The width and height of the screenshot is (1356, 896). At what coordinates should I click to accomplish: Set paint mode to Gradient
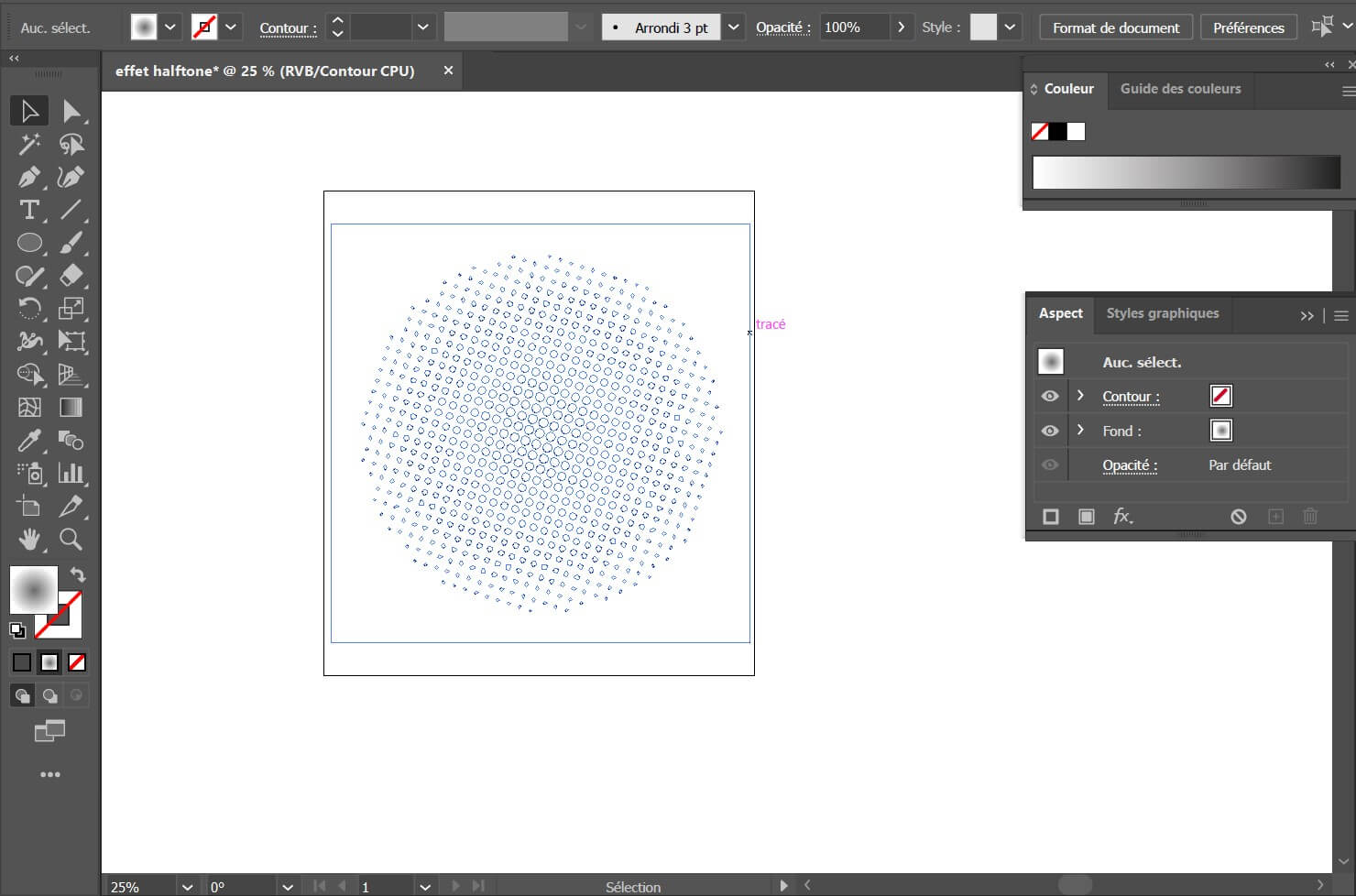[x=50, y=662]
